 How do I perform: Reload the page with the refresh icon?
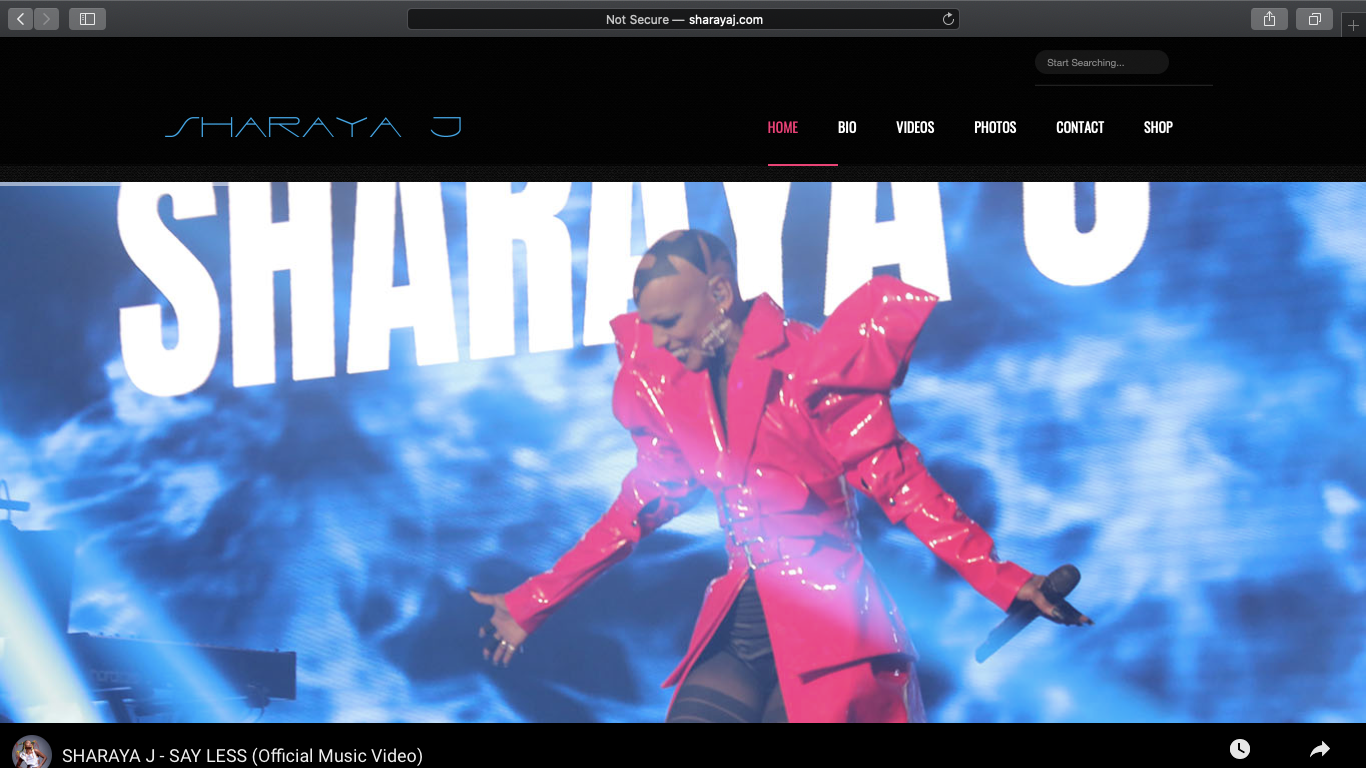(948, 19)
